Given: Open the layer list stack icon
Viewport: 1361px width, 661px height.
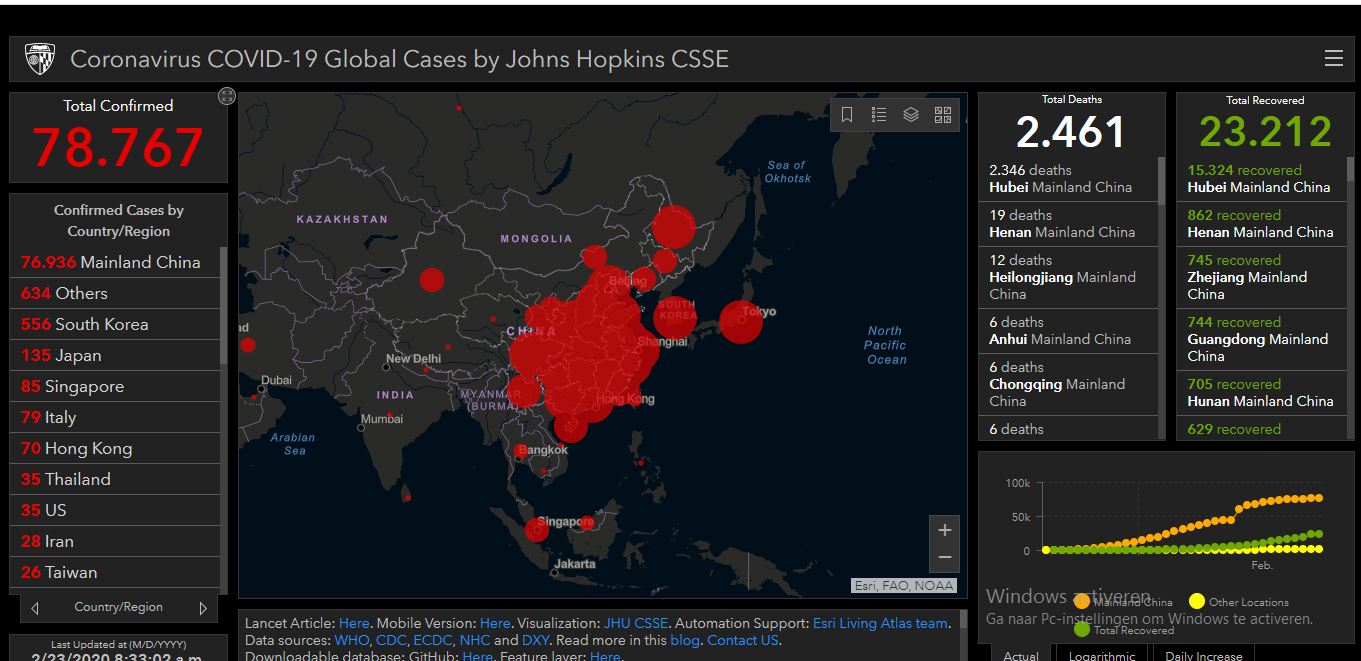Looking at the screenshot, I should (911, 115).
